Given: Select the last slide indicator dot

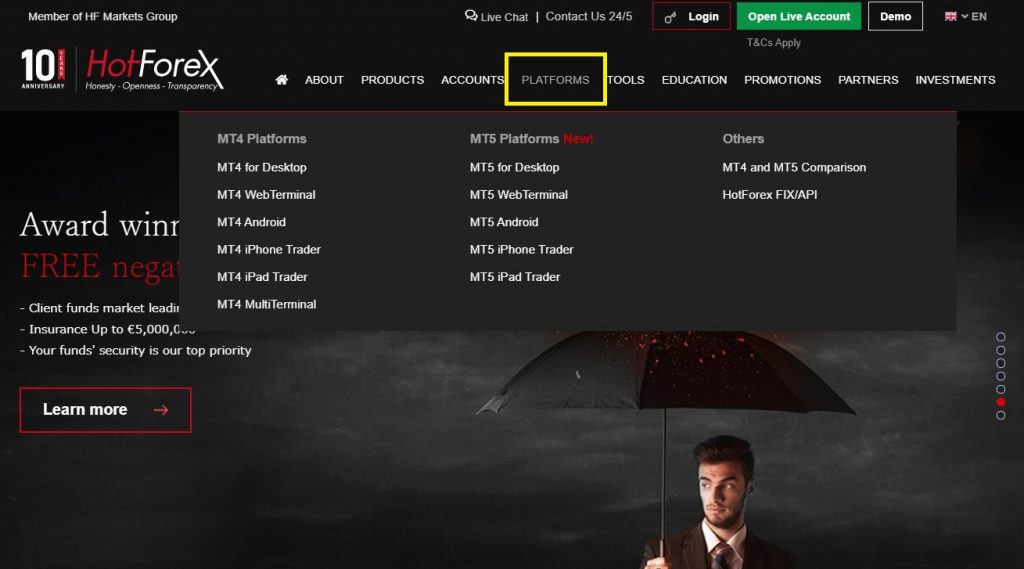Looking at the screenshot, I should (1000, 415).
